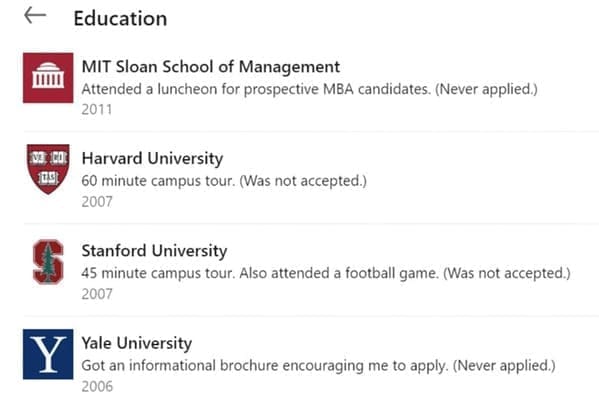Click the Harvard shield logo
Screen dimensions: 599x409
click(48, 169)
